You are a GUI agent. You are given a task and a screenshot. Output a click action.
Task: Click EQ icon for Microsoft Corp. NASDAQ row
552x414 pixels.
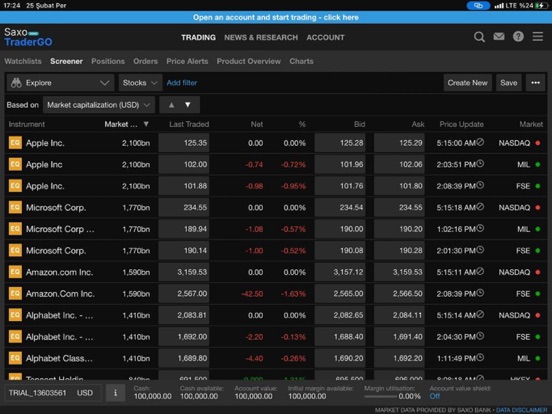coord(15,207)
